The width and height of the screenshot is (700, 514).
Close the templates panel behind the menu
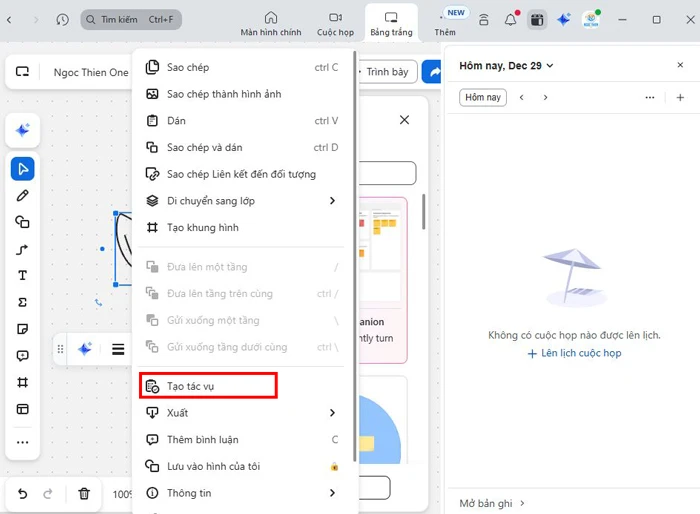click(x=404, y=120)
